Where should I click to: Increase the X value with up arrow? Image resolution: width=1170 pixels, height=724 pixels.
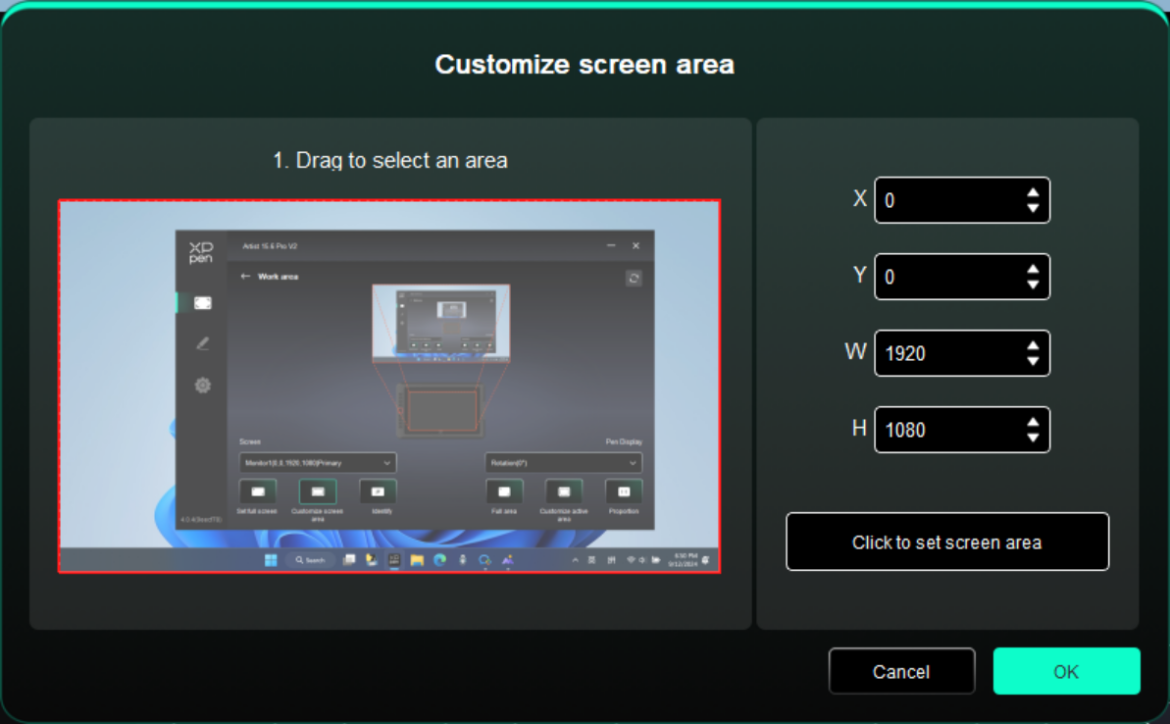tap(1033, 193)
